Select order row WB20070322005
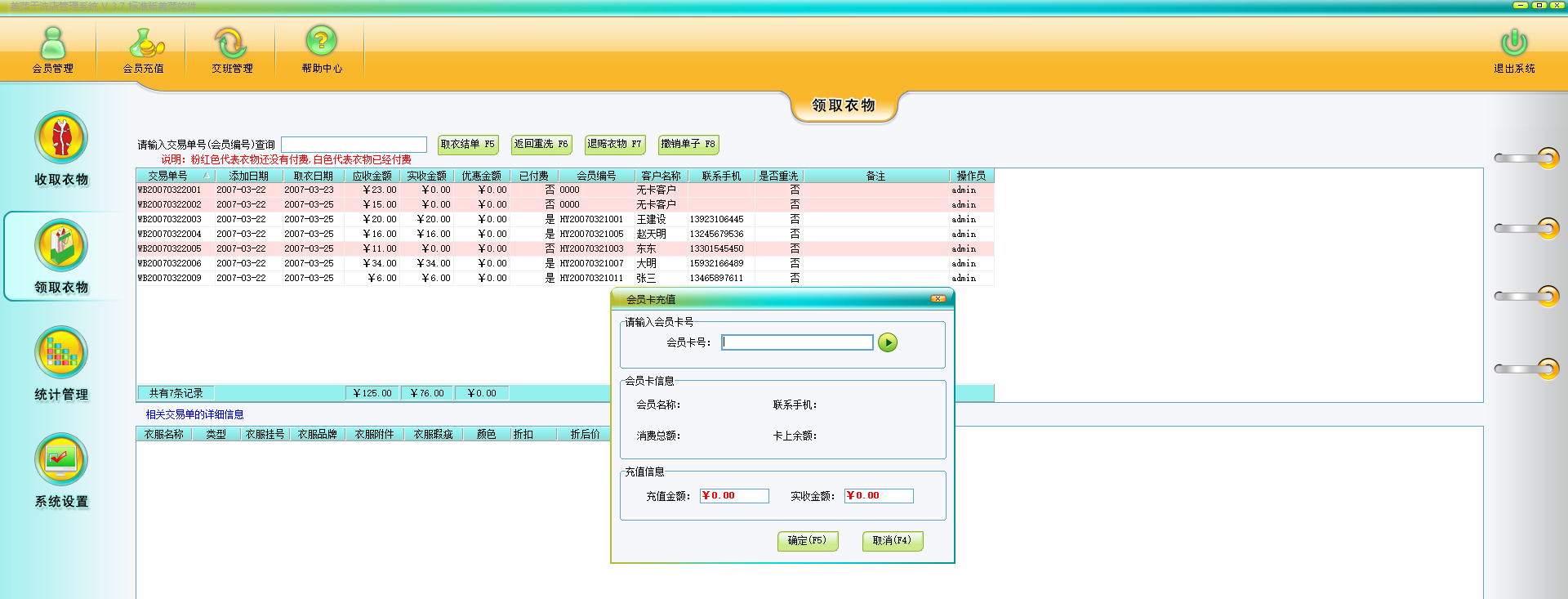1568x599 pixels. coord(565,248)
